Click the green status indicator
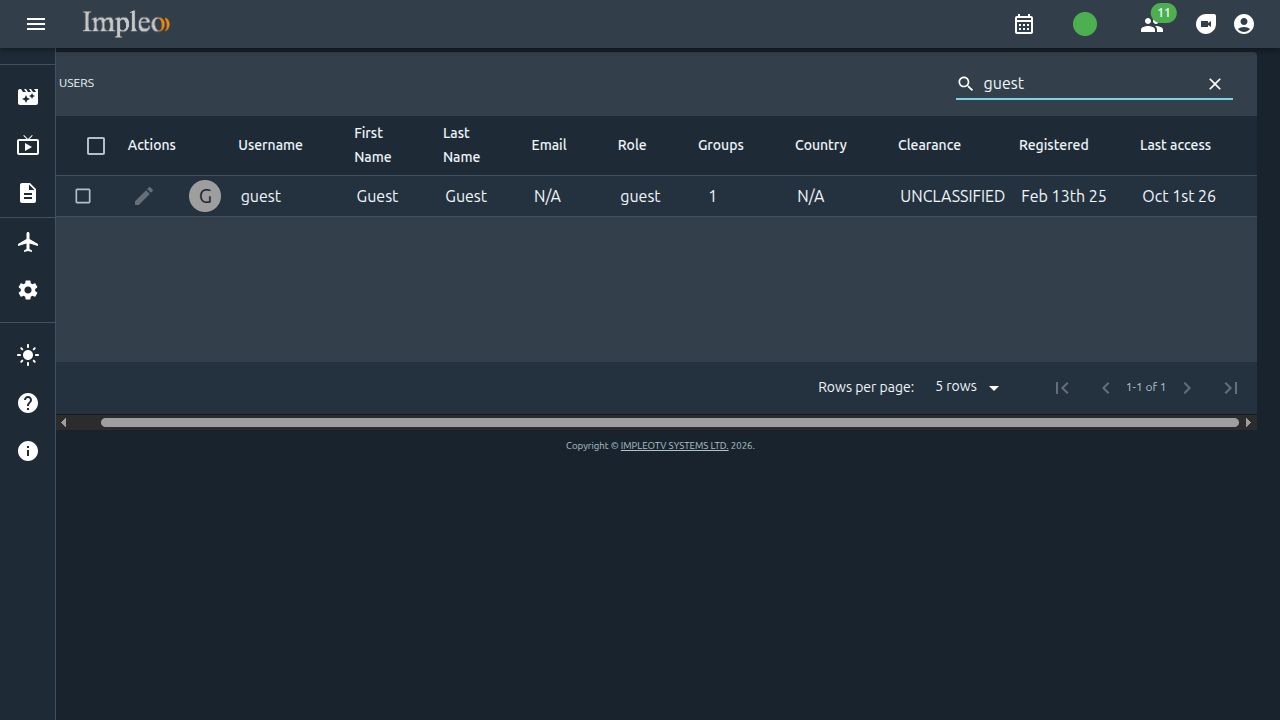 (1085, 24)
